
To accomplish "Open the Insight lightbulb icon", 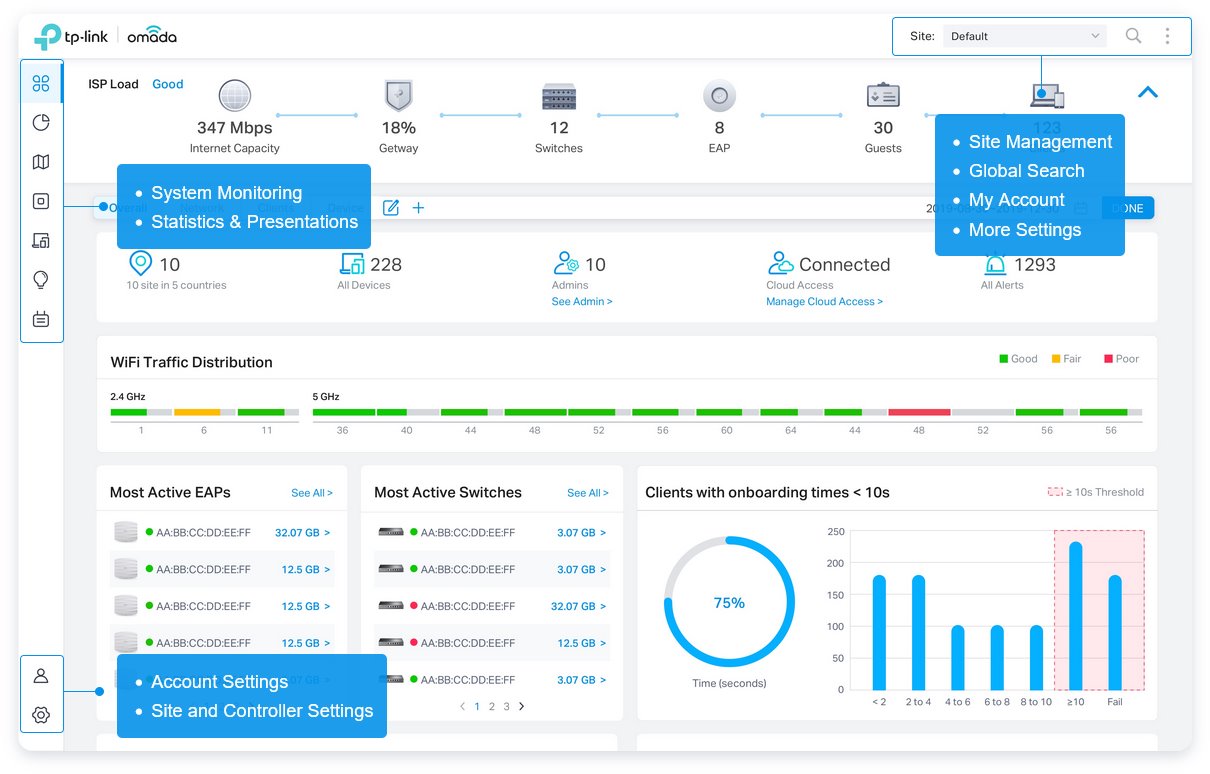I will (x=41, y=280).
